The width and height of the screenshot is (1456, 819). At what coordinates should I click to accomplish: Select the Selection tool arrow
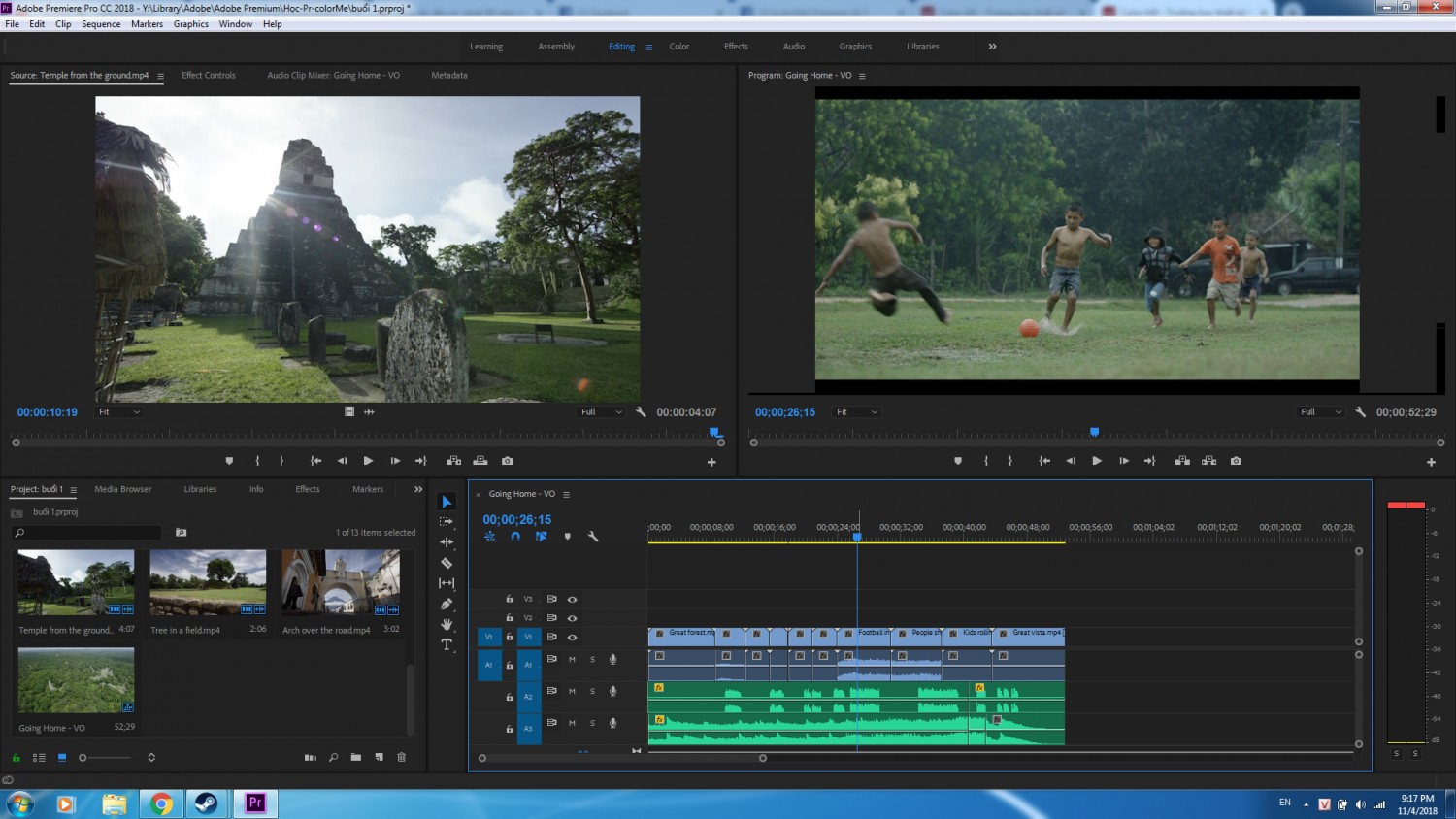[x=447, y=502]
